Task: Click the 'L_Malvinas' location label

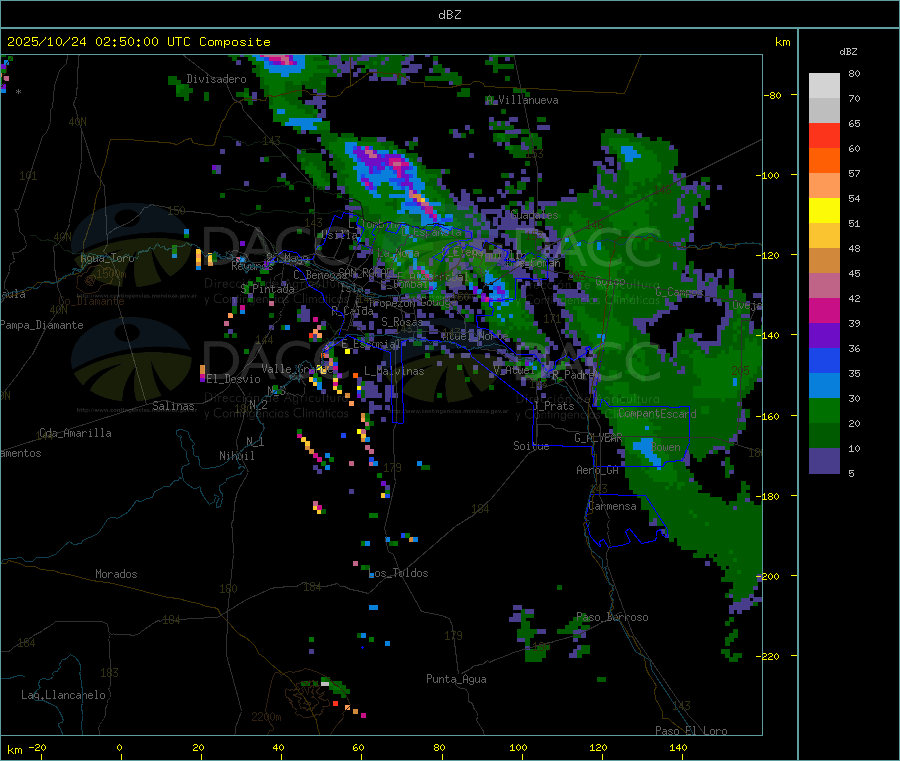Action: [394, 371]
